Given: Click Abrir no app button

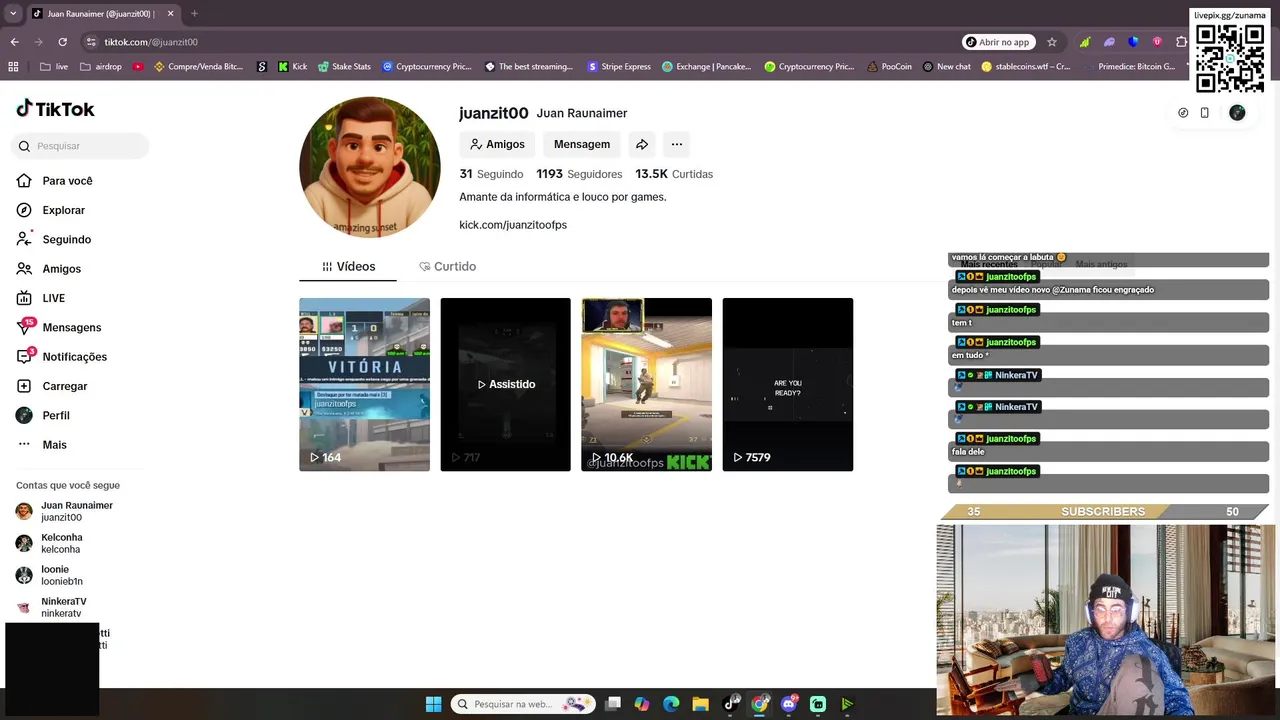Looking at the screenshot, I should 997,42.
